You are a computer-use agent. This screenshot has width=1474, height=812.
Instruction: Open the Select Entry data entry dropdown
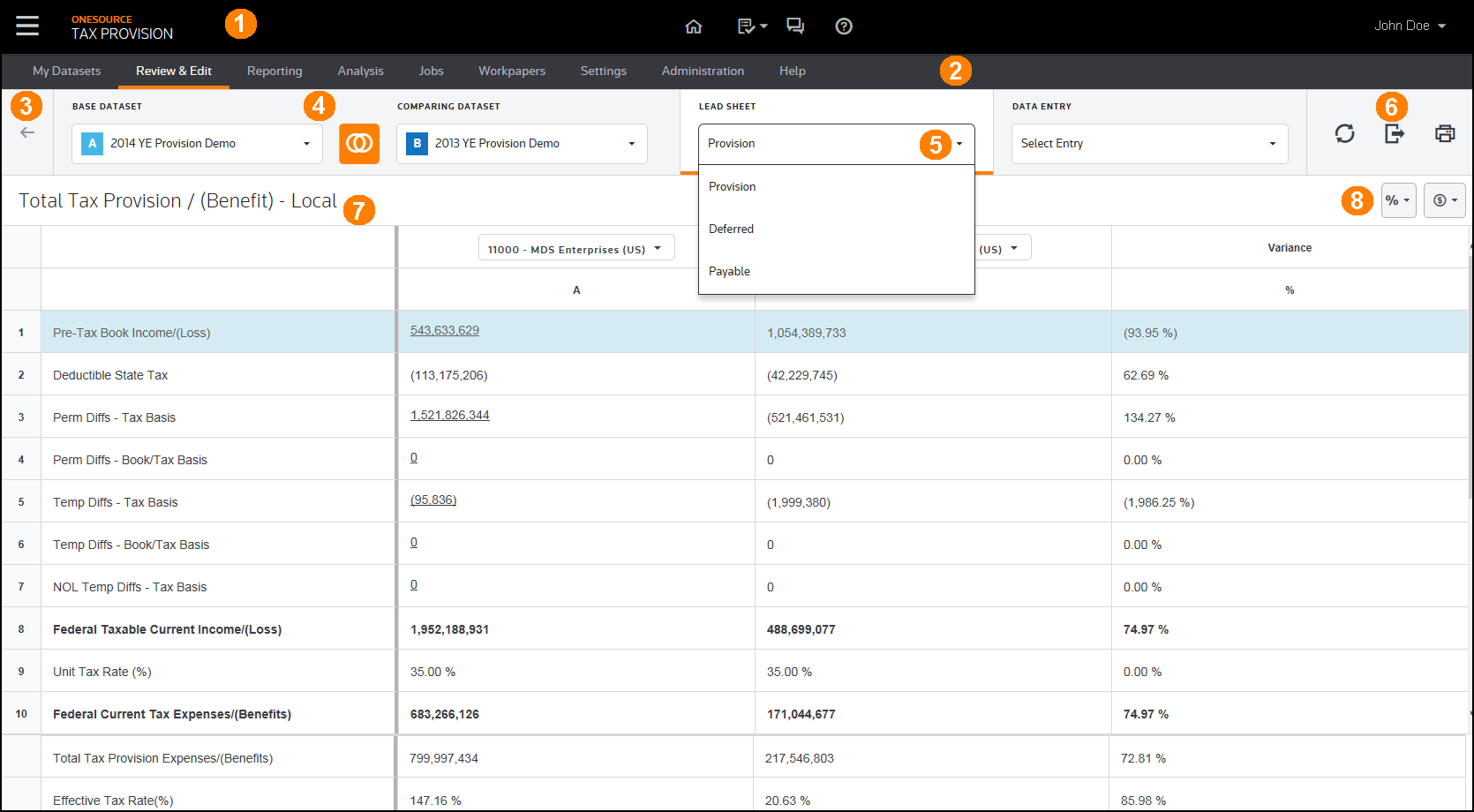tap(1149, 143)
